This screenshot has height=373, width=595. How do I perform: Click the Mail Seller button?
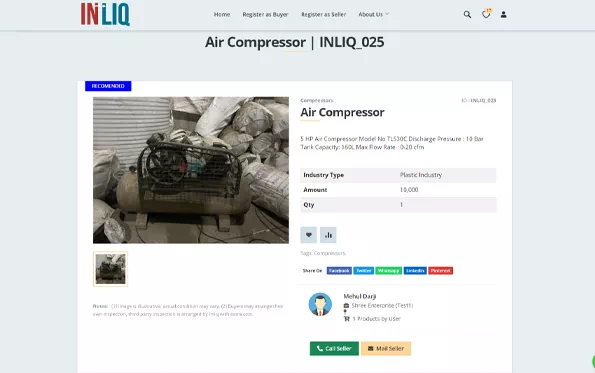point(386,348)
